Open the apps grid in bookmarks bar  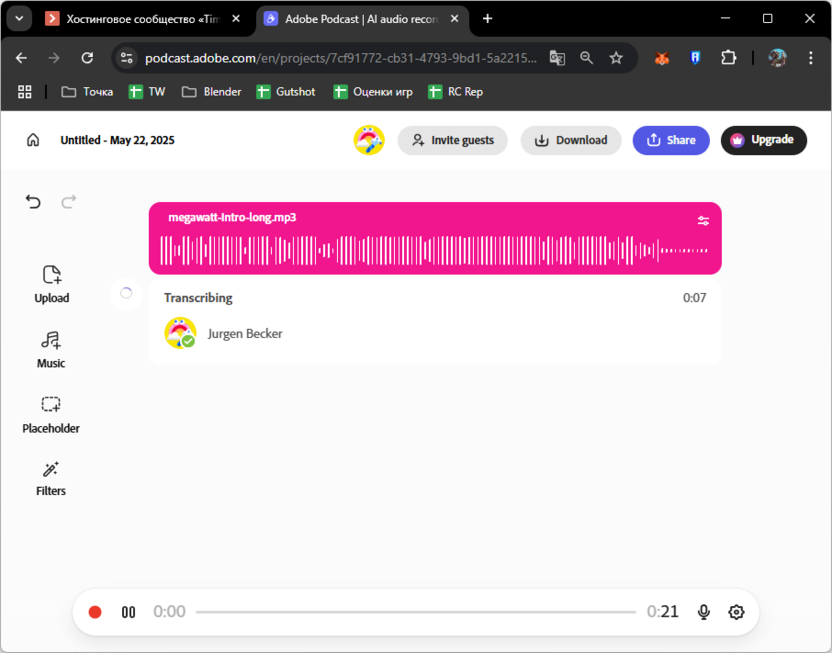click(24, 92)
